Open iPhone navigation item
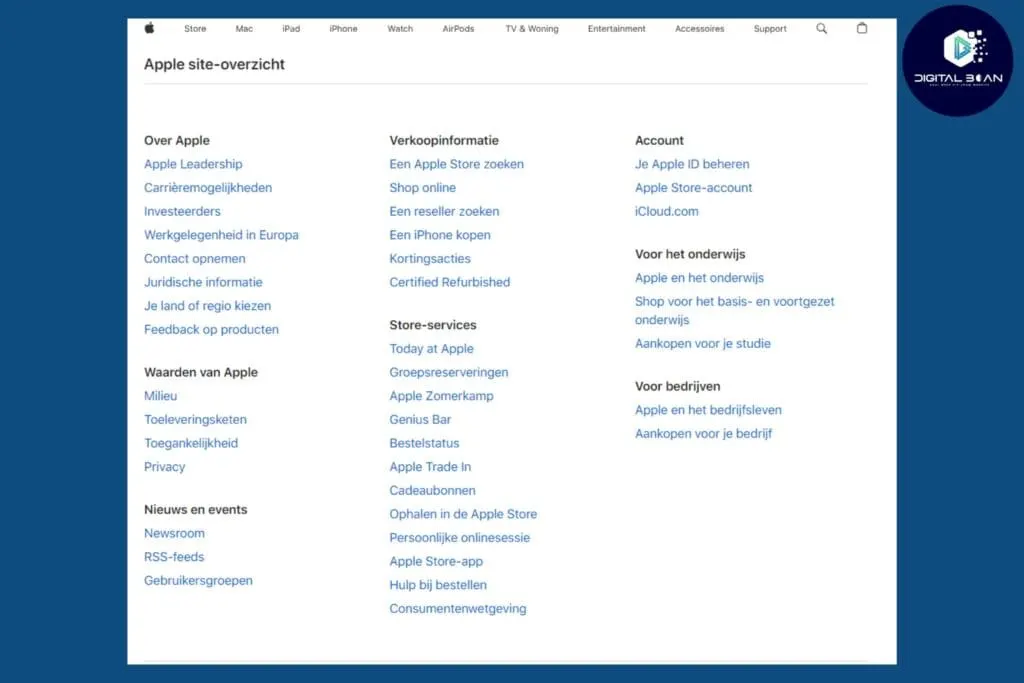 pos(344,29)
